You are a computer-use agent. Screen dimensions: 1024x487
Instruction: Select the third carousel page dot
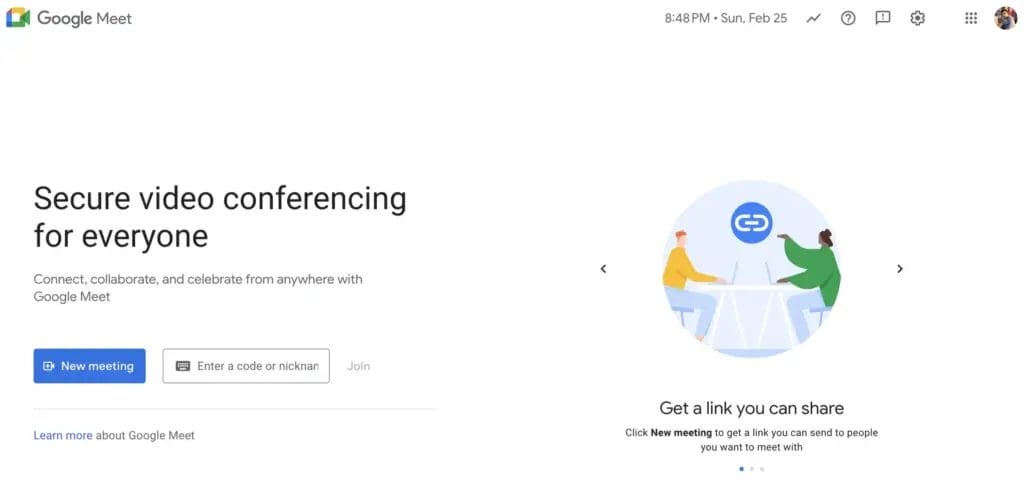(762, 468)
